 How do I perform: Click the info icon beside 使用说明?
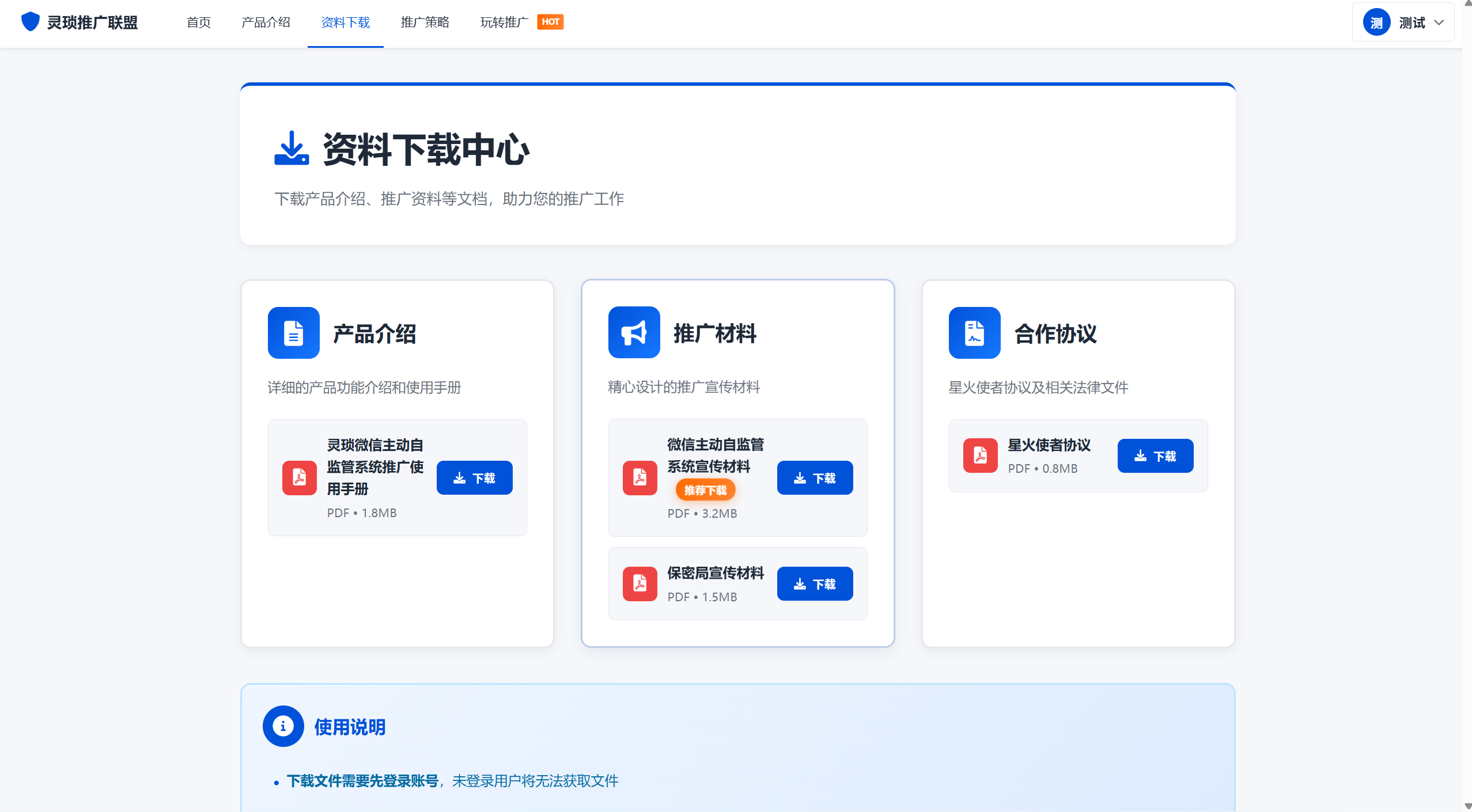(x=283, y=726)
